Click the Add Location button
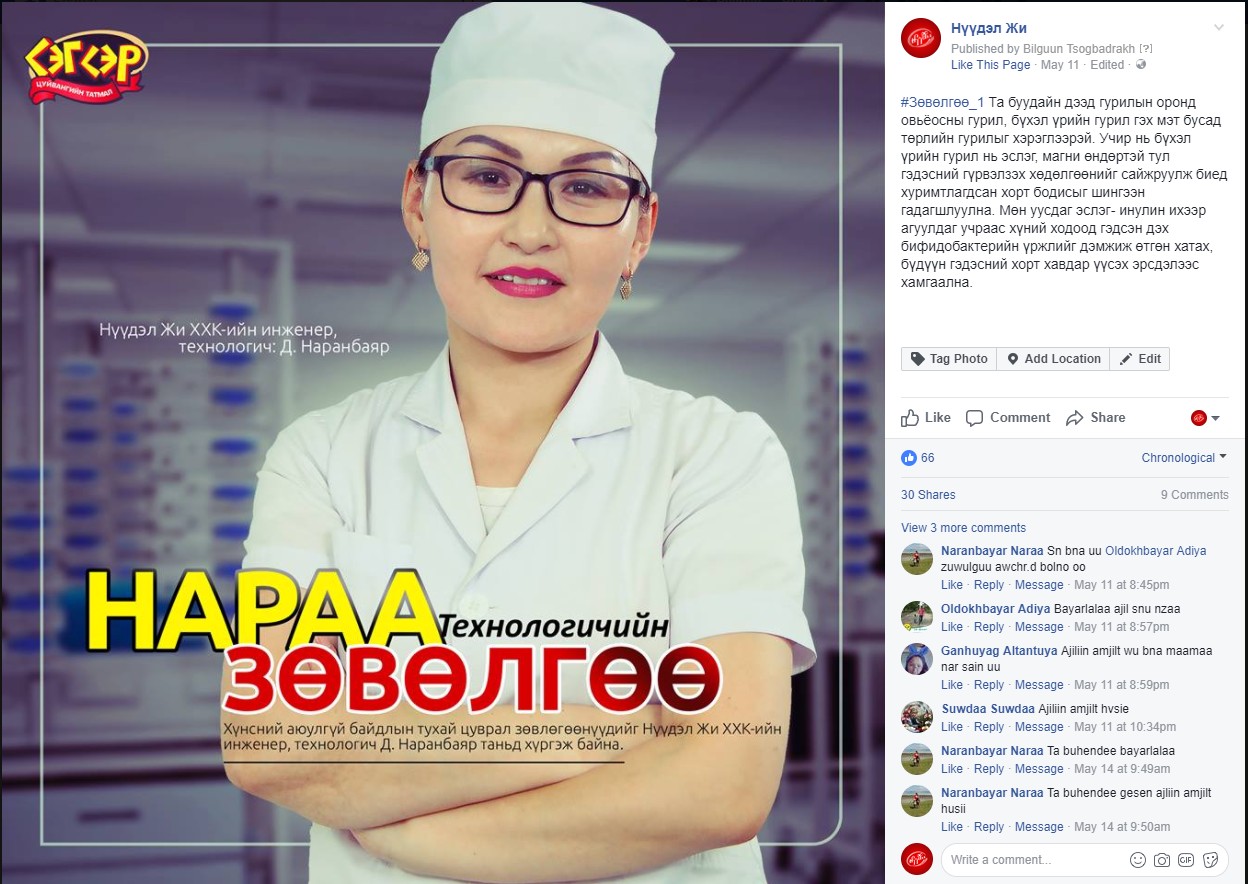The height and width of the screenshot is (884, 1248). [1053, 359]
